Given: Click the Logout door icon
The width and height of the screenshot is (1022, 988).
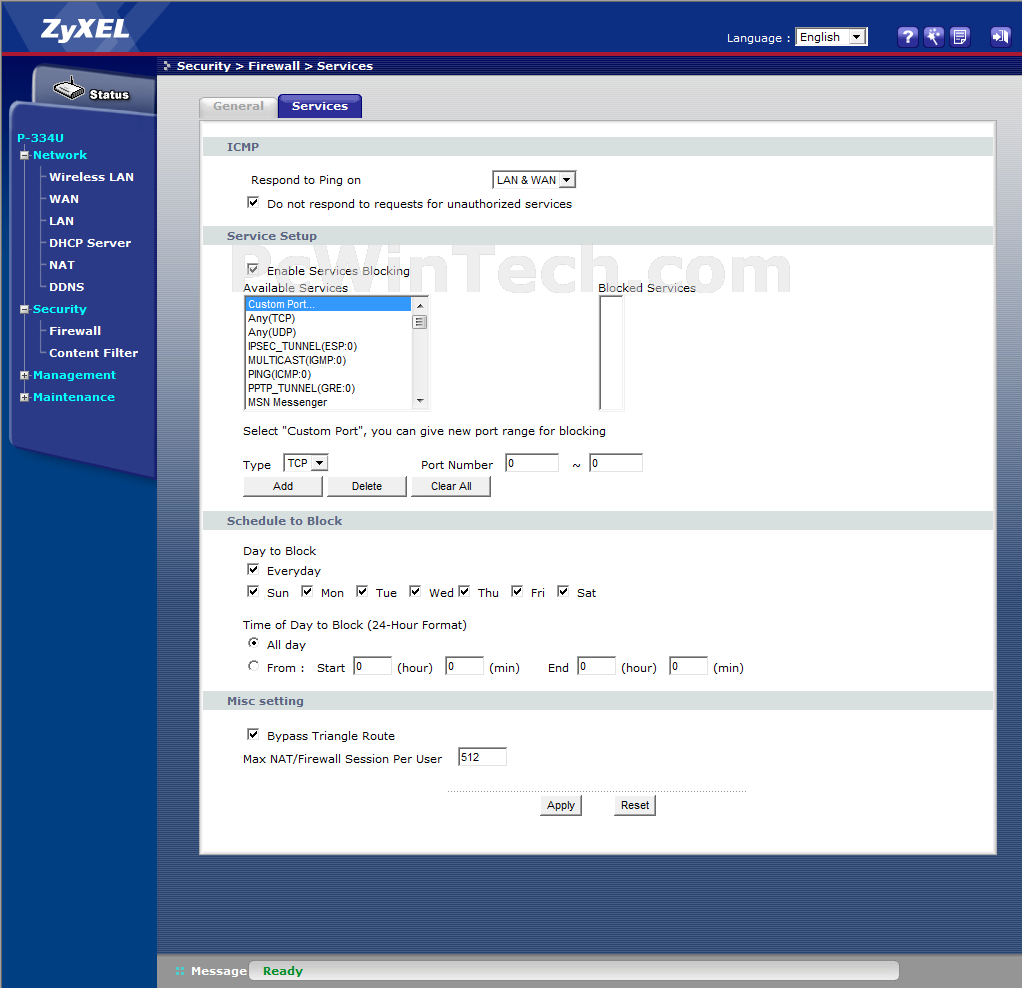Looking at the screenshot, I should (1000, 37).
